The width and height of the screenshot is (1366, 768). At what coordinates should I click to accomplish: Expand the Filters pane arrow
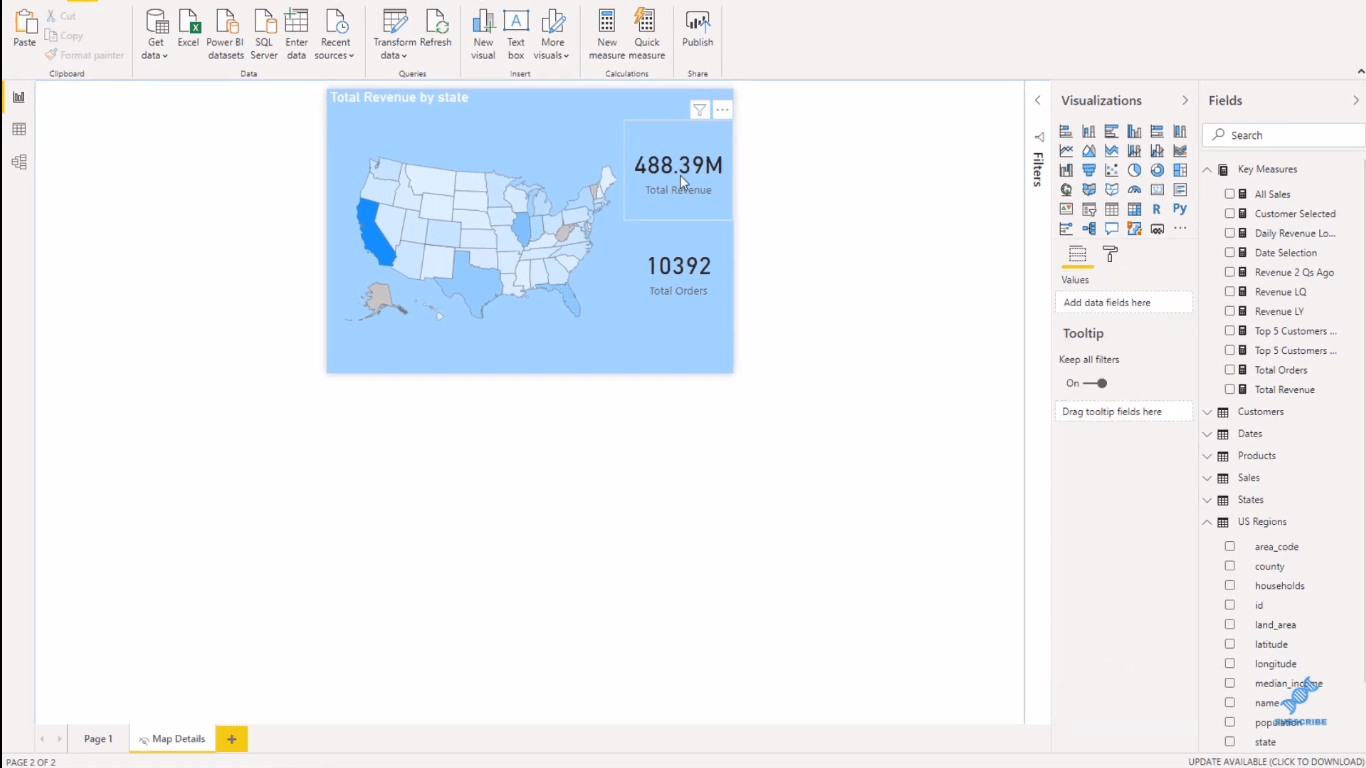tap(1037, 100)
